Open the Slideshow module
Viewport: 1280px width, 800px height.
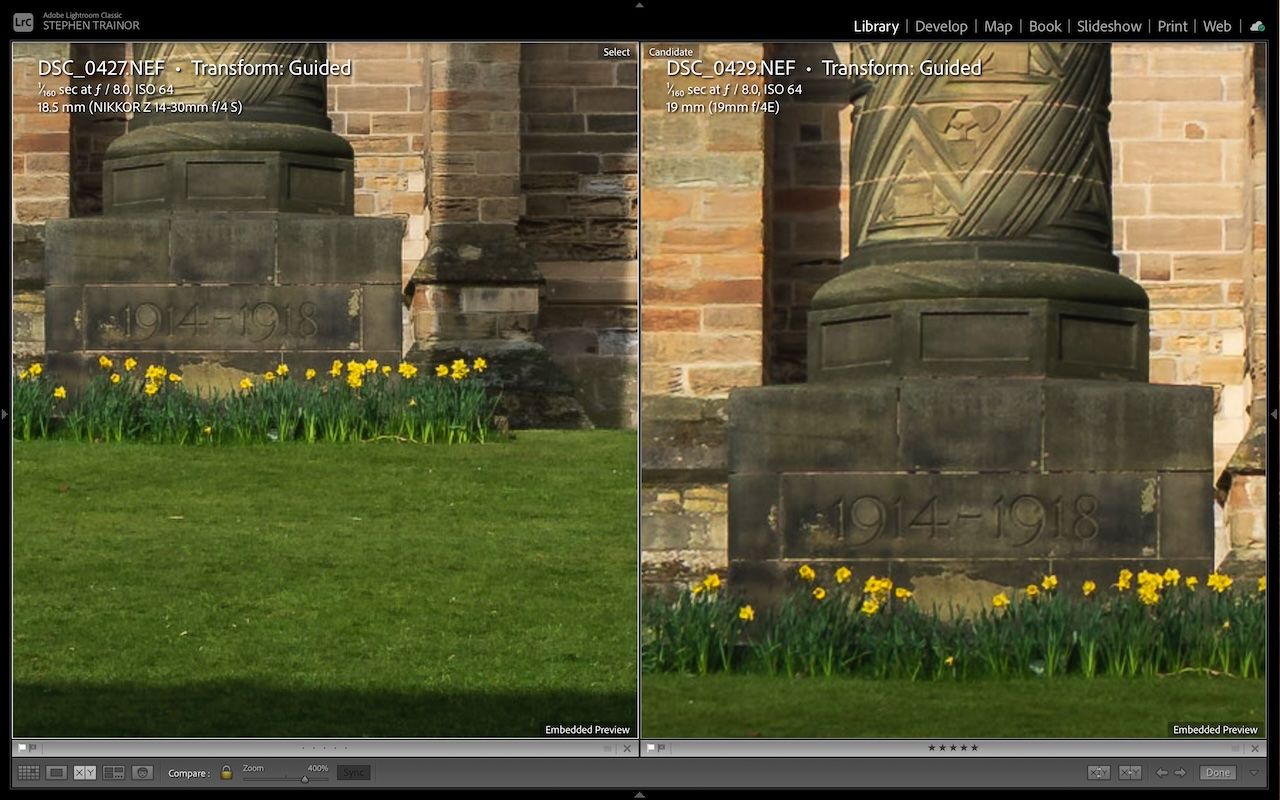(1109, 26)
